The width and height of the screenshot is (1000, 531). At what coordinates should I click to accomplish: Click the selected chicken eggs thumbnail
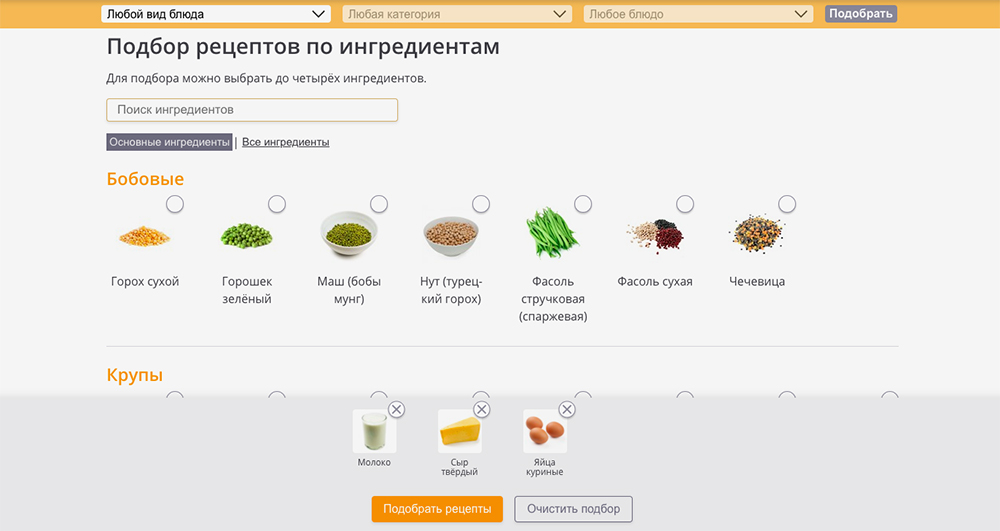point(545,432)
